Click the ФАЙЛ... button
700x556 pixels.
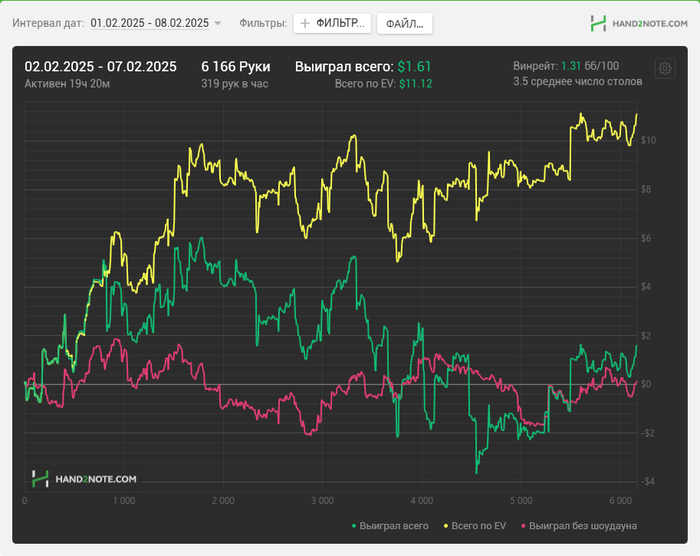point(404,24)
